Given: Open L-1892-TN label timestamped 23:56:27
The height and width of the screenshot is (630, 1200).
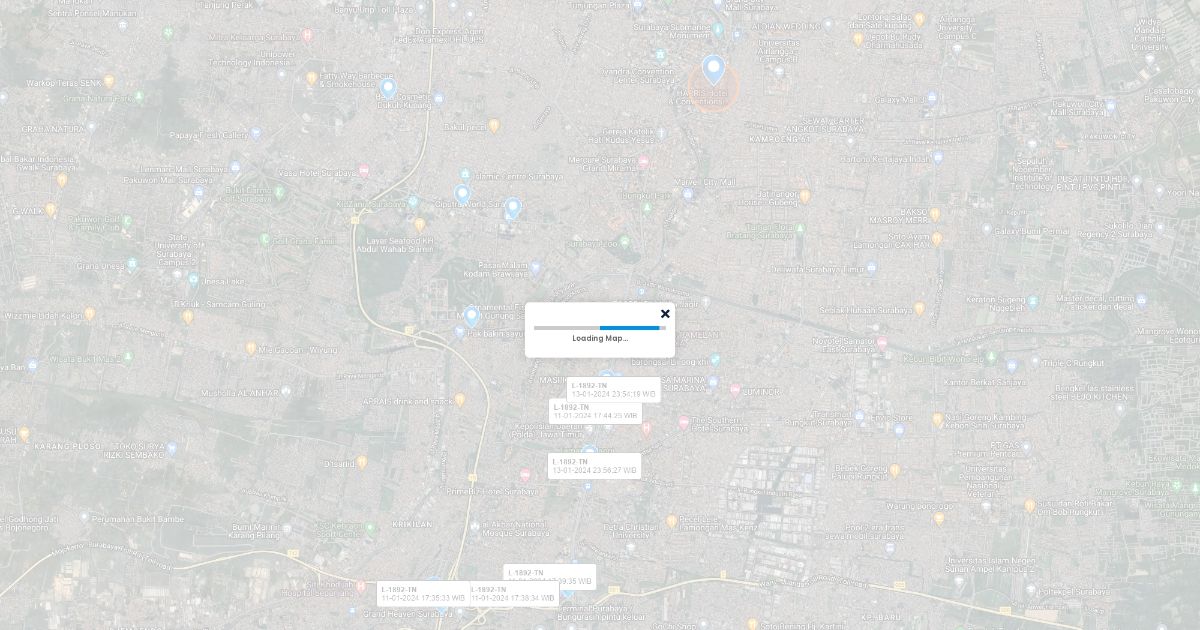Looking at the screenshot, I should pos(594,466).
